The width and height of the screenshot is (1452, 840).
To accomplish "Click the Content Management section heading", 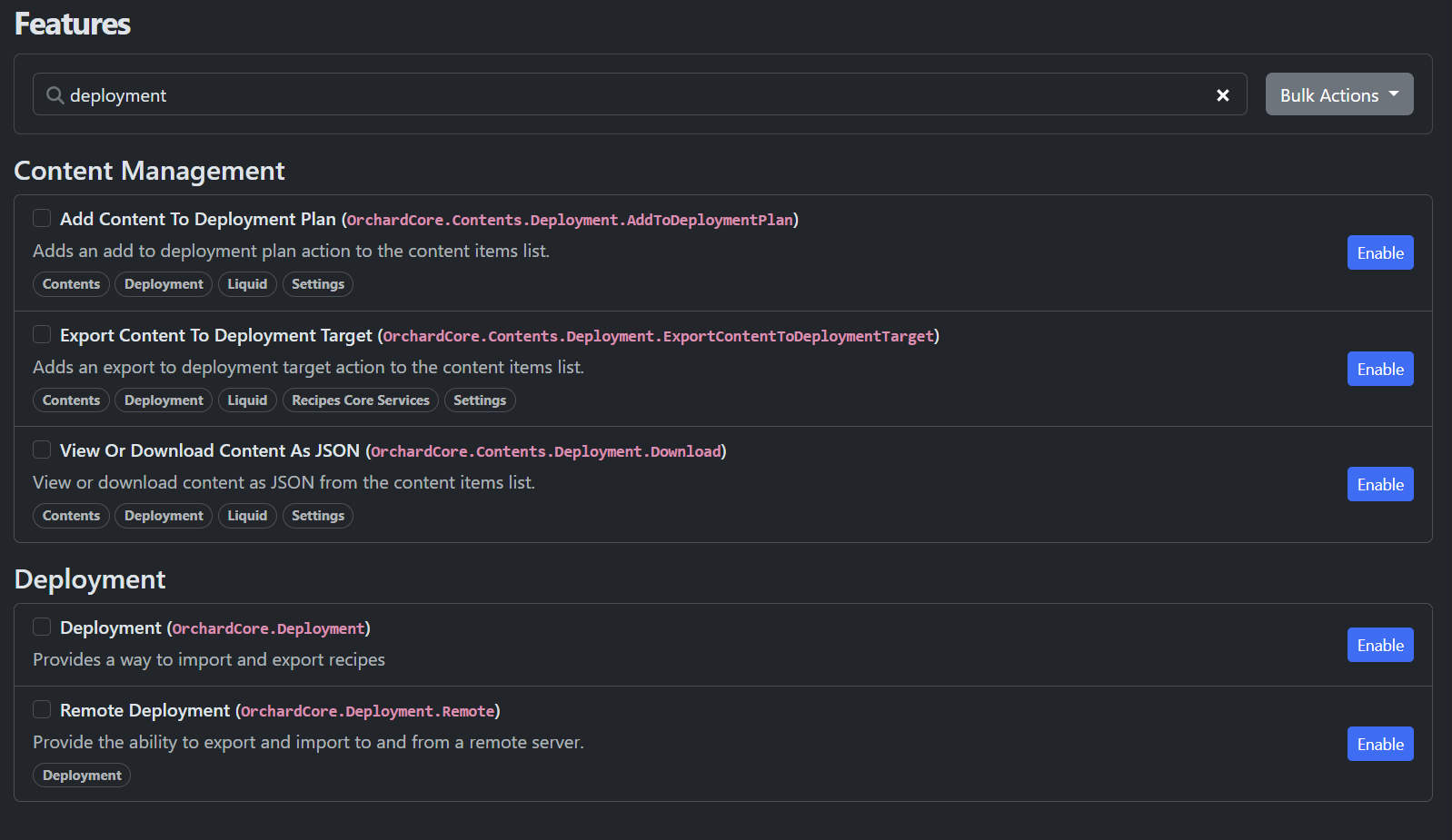I will 150,171.
